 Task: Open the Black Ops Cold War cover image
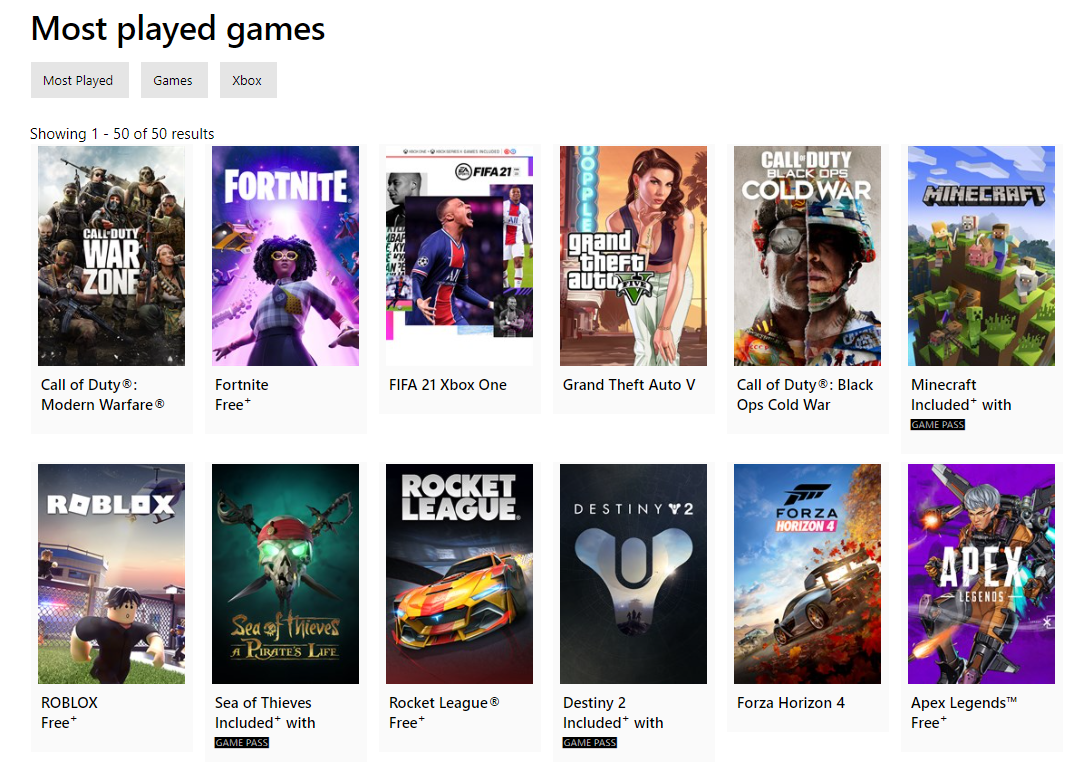coord(807,255)
